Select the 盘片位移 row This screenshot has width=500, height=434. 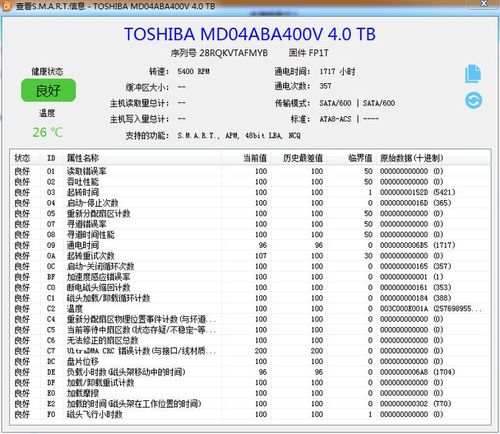250,362
